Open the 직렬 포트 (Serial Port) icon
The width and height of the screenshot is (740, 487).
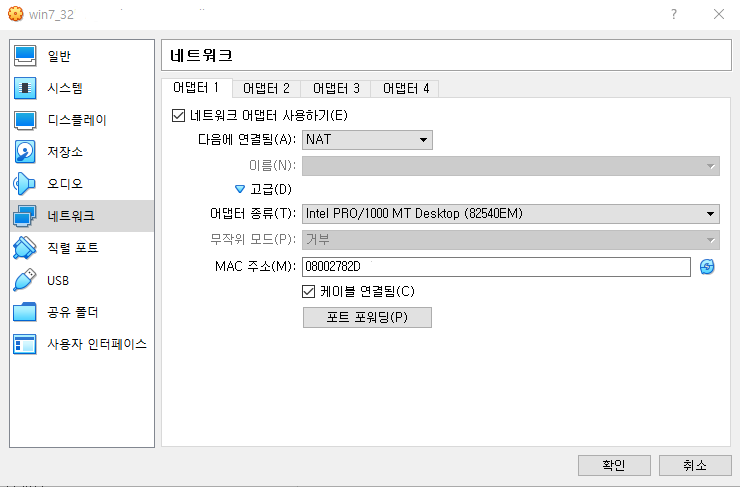coord(26,248)
